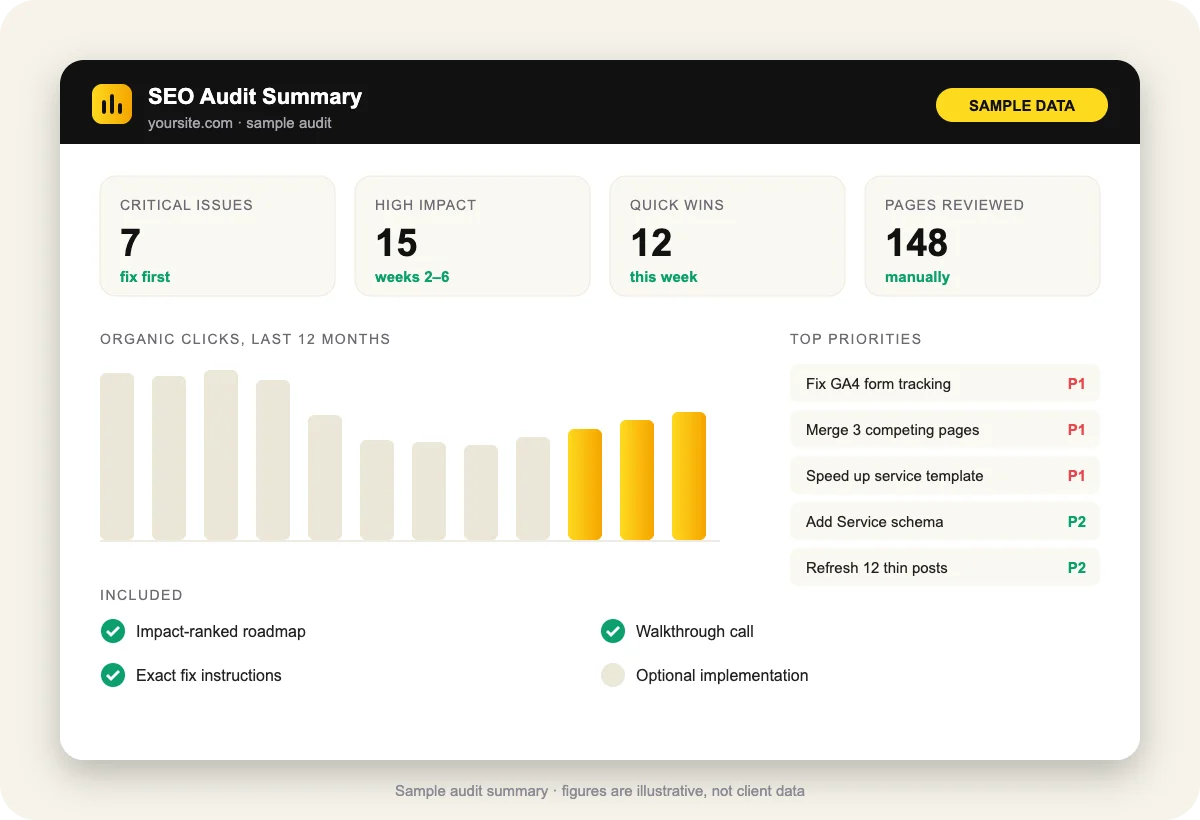This screenshot has width=1200, height=820.
Task: Click the Walkthrough call text
Action: coord(695,632)
